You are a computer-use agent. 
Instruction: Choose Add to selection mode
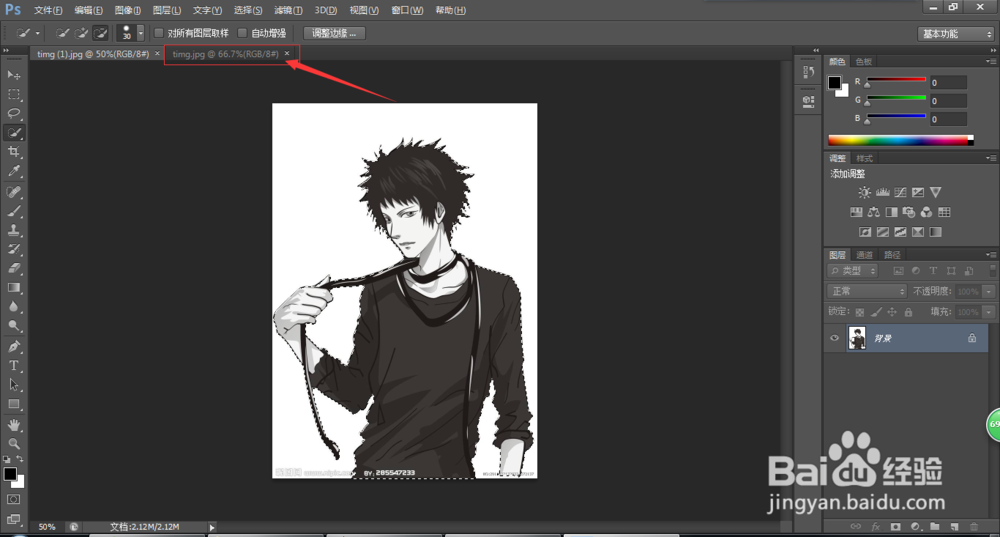[x=81, y=33]
